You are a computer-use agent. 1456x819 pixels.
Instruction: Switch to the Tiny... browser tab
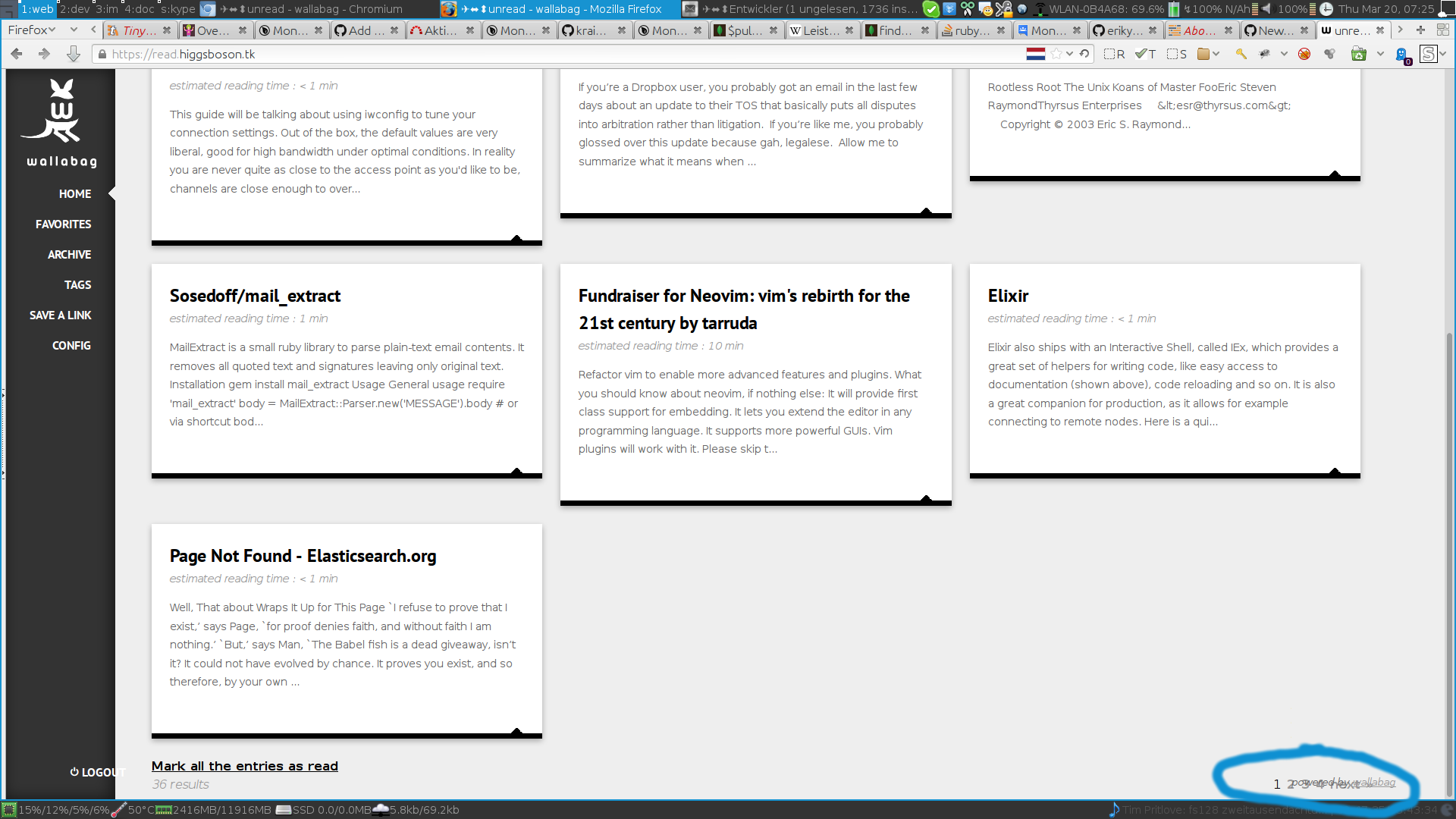(x=139, y=30)
